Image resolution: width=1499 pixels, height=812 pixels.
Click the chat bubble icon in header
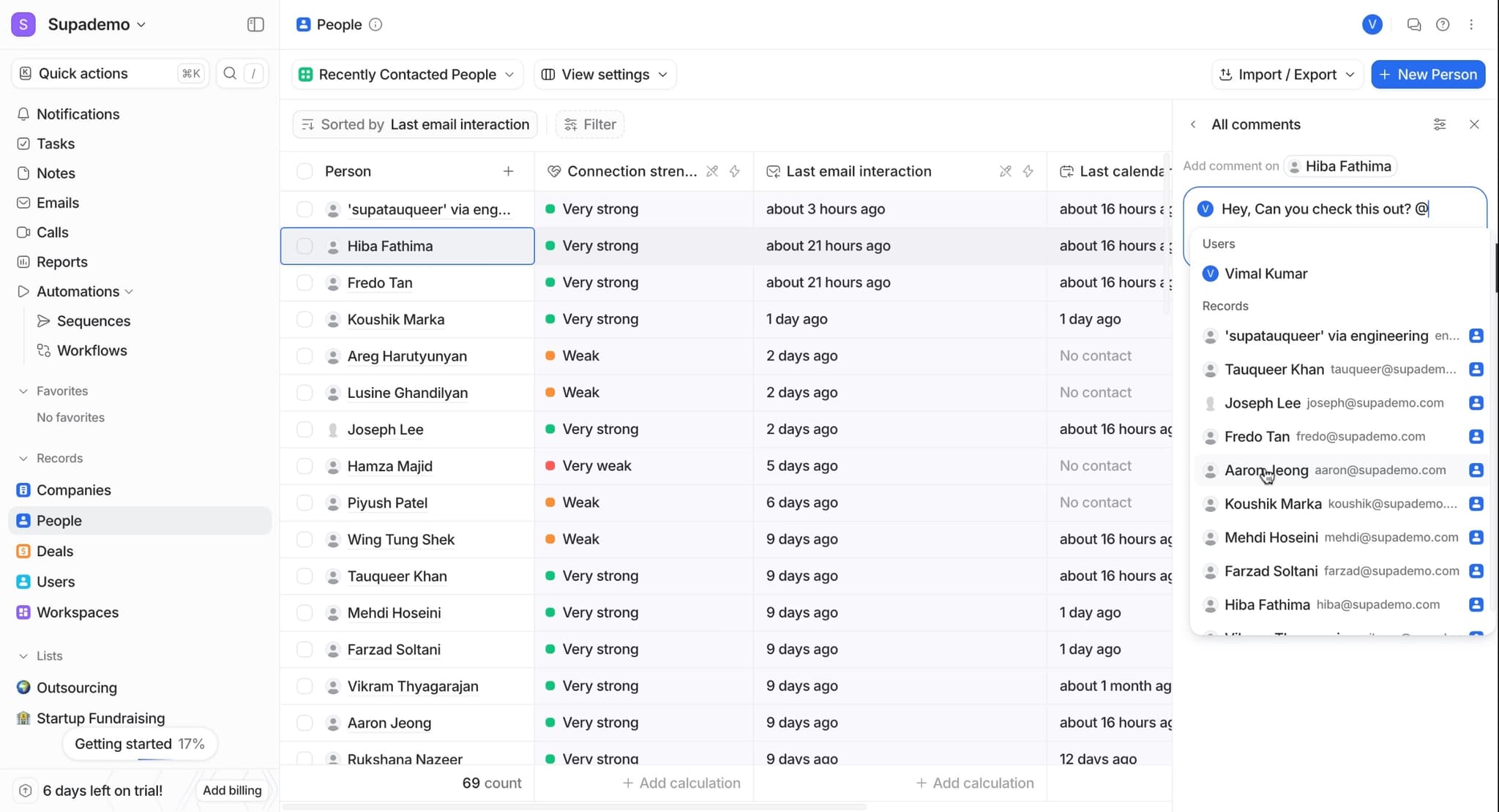point(1413,25)
